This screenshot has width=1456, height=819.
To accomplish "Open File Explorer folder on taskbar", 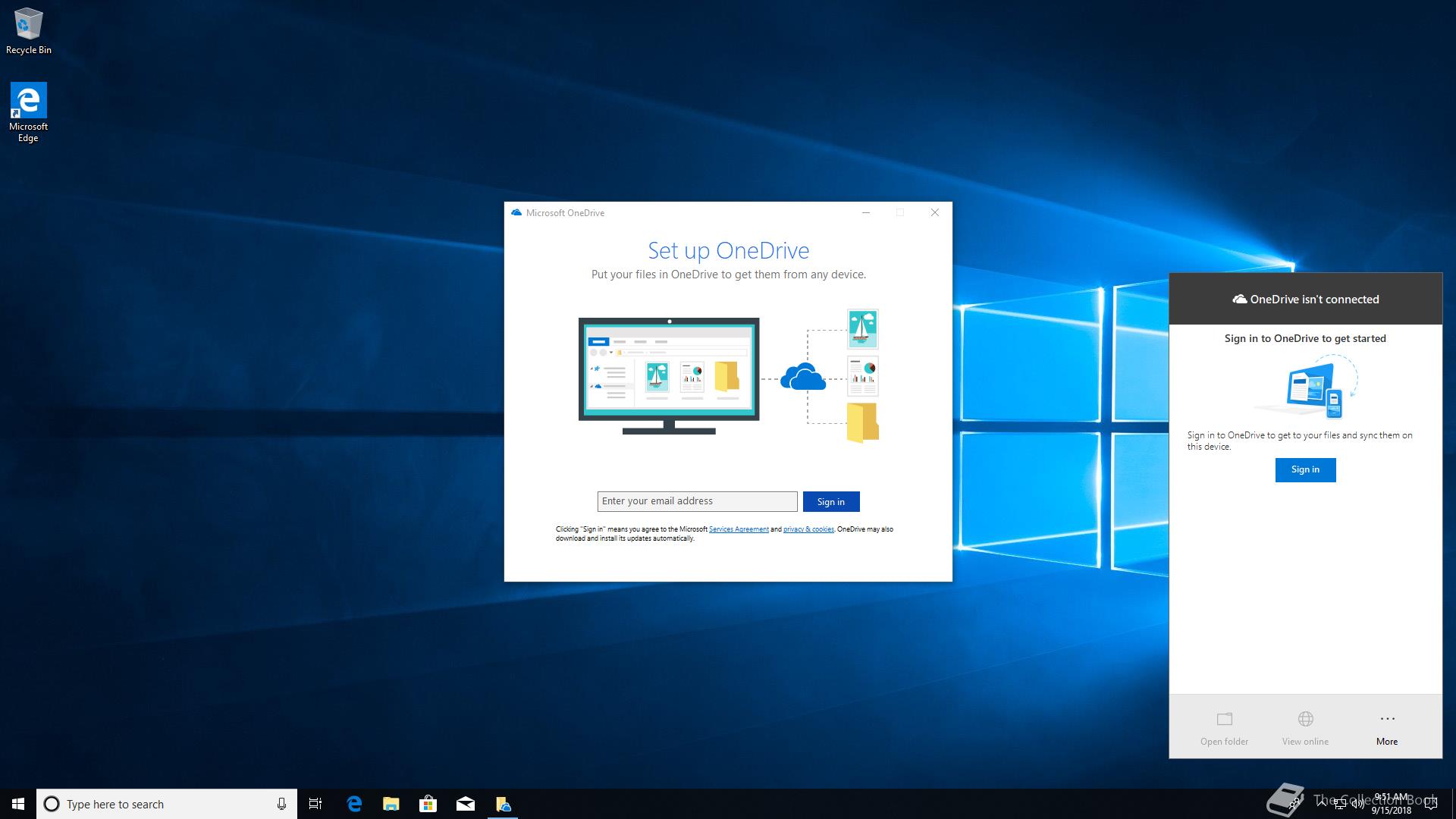I will click(x=391, y=804).
